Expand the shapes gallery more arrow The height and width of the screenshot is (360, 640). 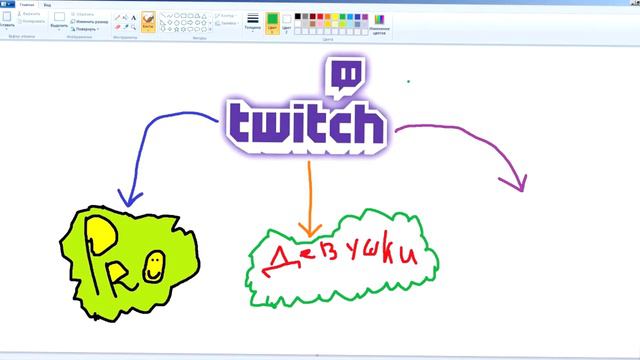[x=210, y=29]
